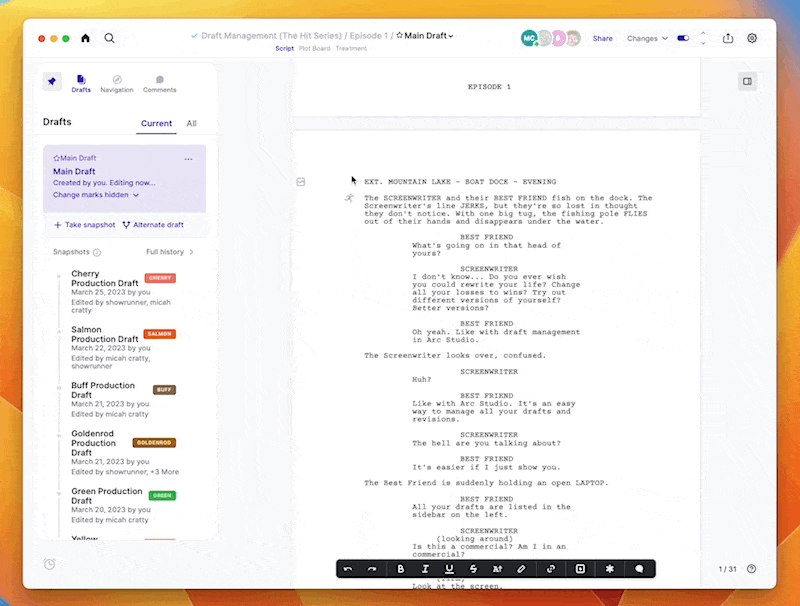Toggle italic formatting
Screen dimensions: 800x606
424,569
